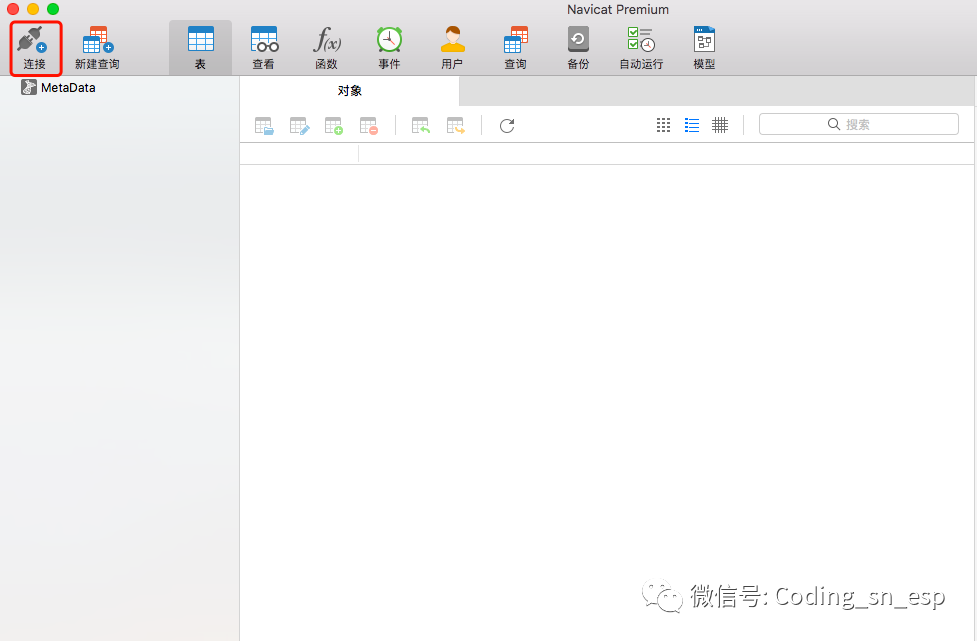Image resolution: width=977 pixels, height=641 pixels.
Task: Select the MetaData connection in sidebar
Action: point(59,87)
